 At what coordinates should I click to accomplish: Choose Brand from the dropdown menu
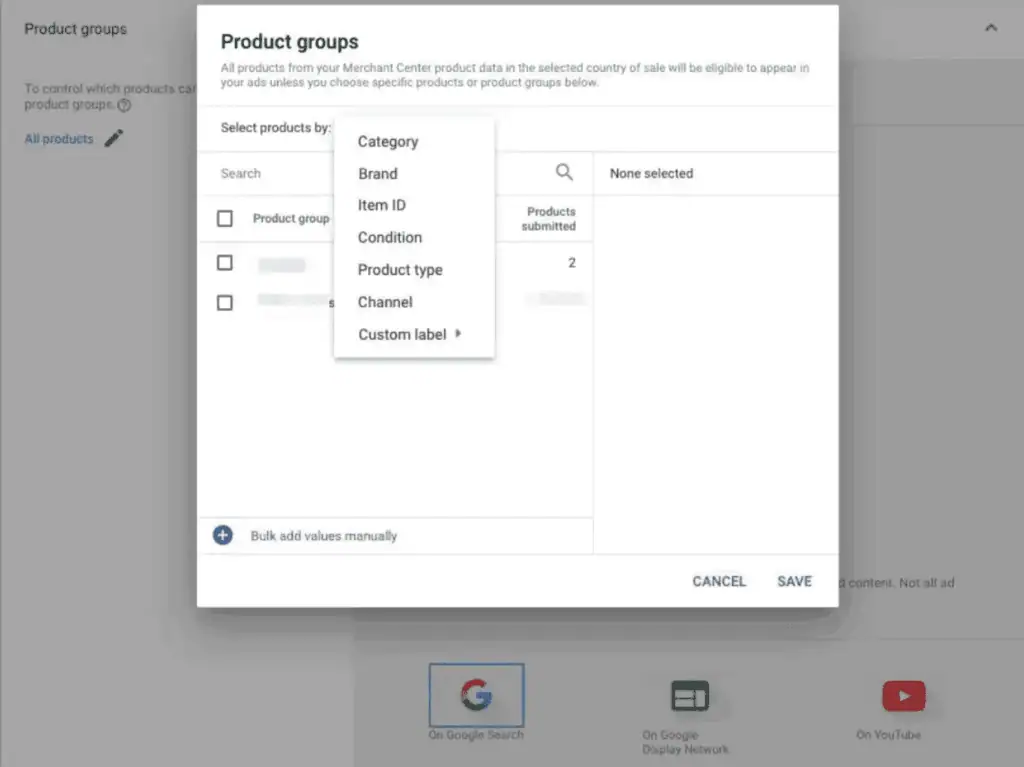[378, 174]
